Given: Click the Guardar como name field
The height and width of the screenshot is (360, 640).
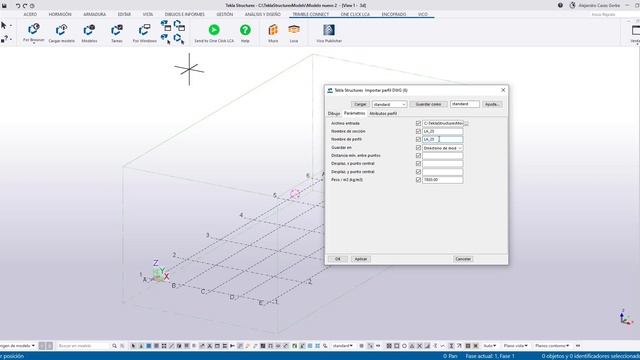Looking at the screenshot, I should [x=464, y=104].
